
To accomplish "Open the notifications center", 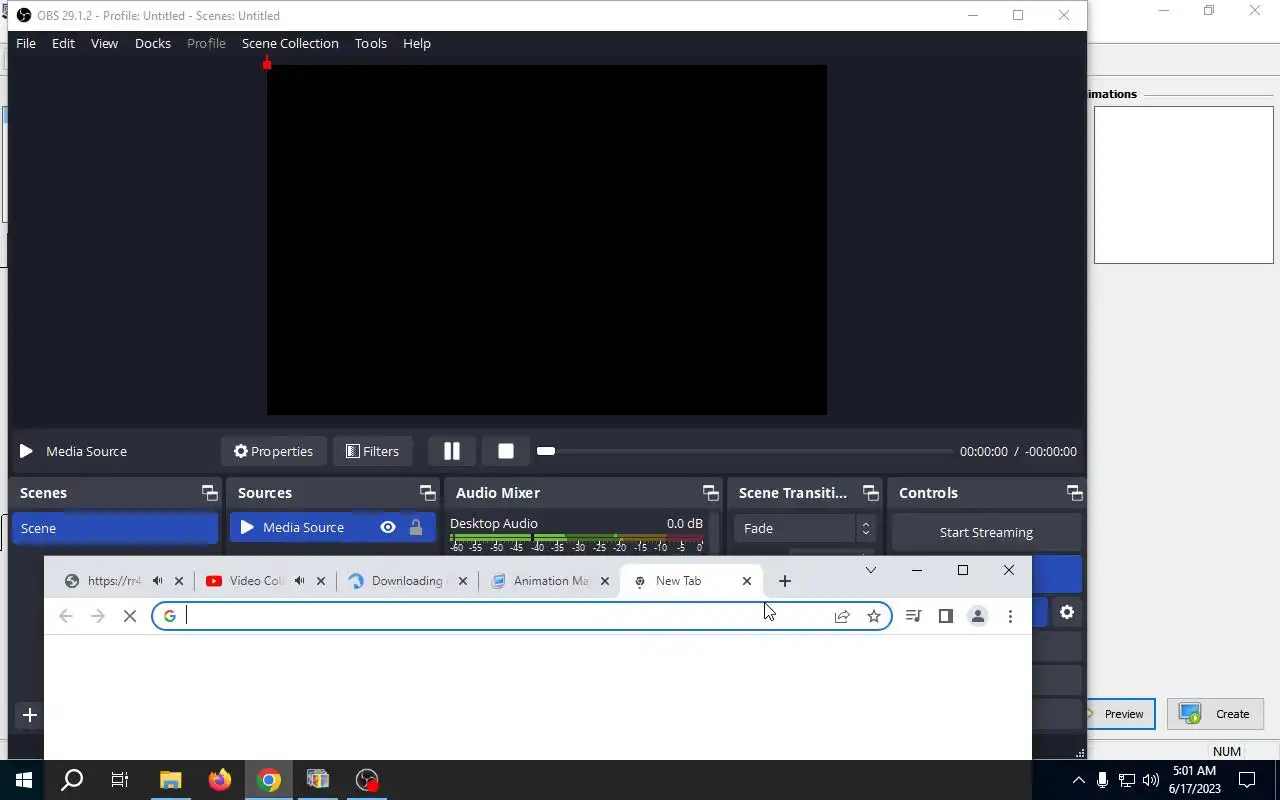I will tap(1247, 780).
